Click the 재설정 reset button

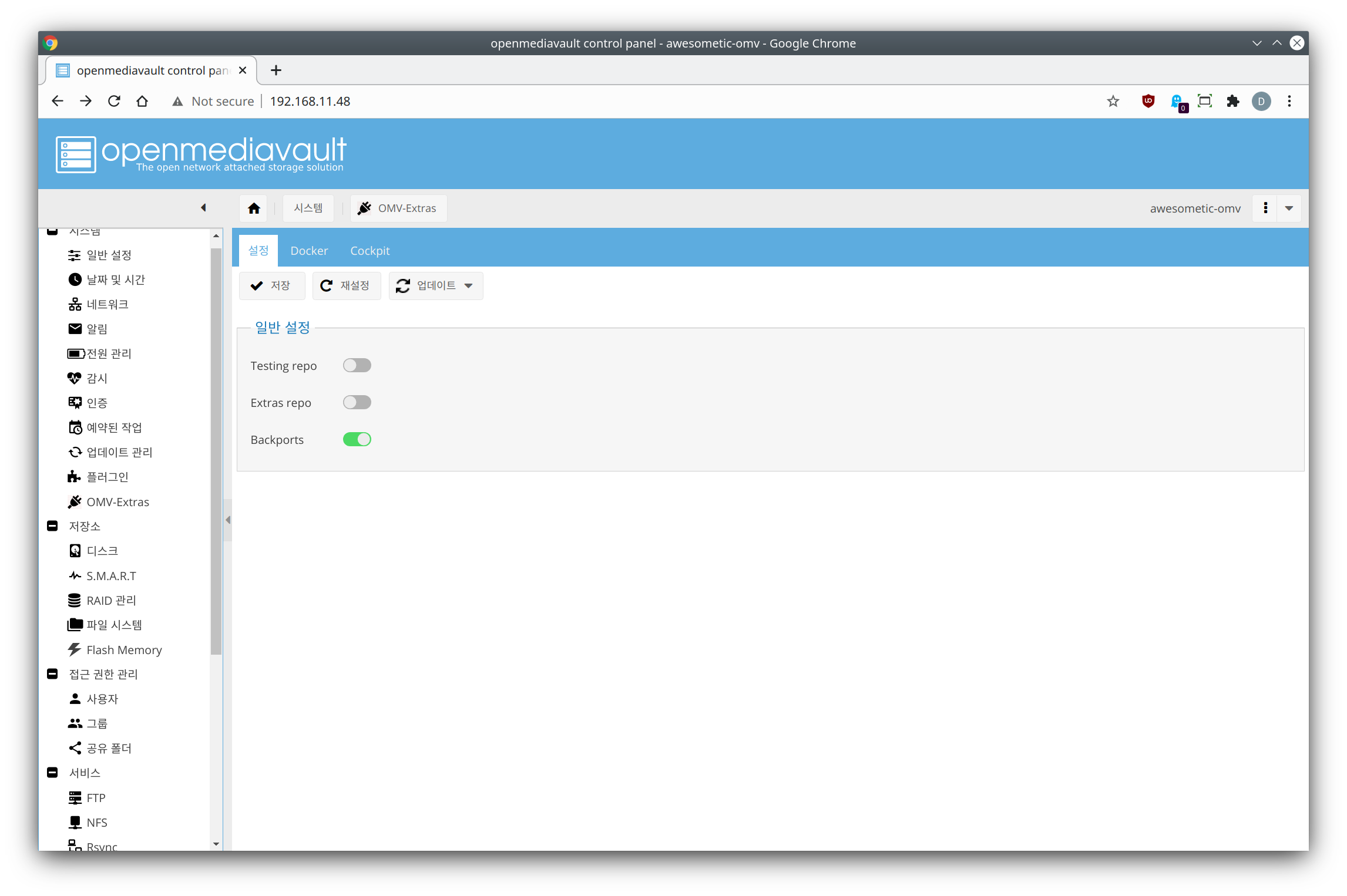point(346,286)
